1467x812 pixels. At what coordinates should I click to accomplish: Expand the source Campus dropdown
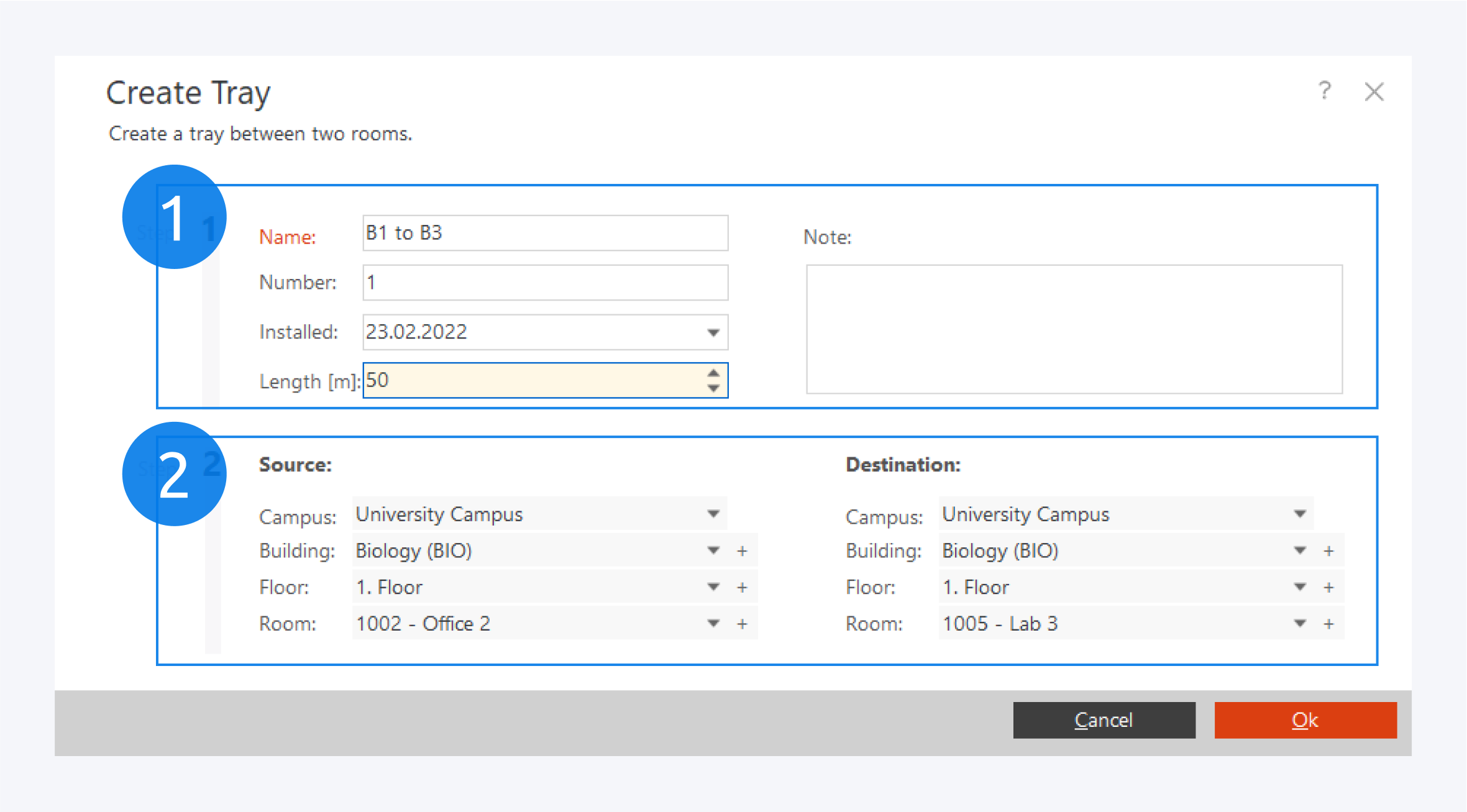713,514
